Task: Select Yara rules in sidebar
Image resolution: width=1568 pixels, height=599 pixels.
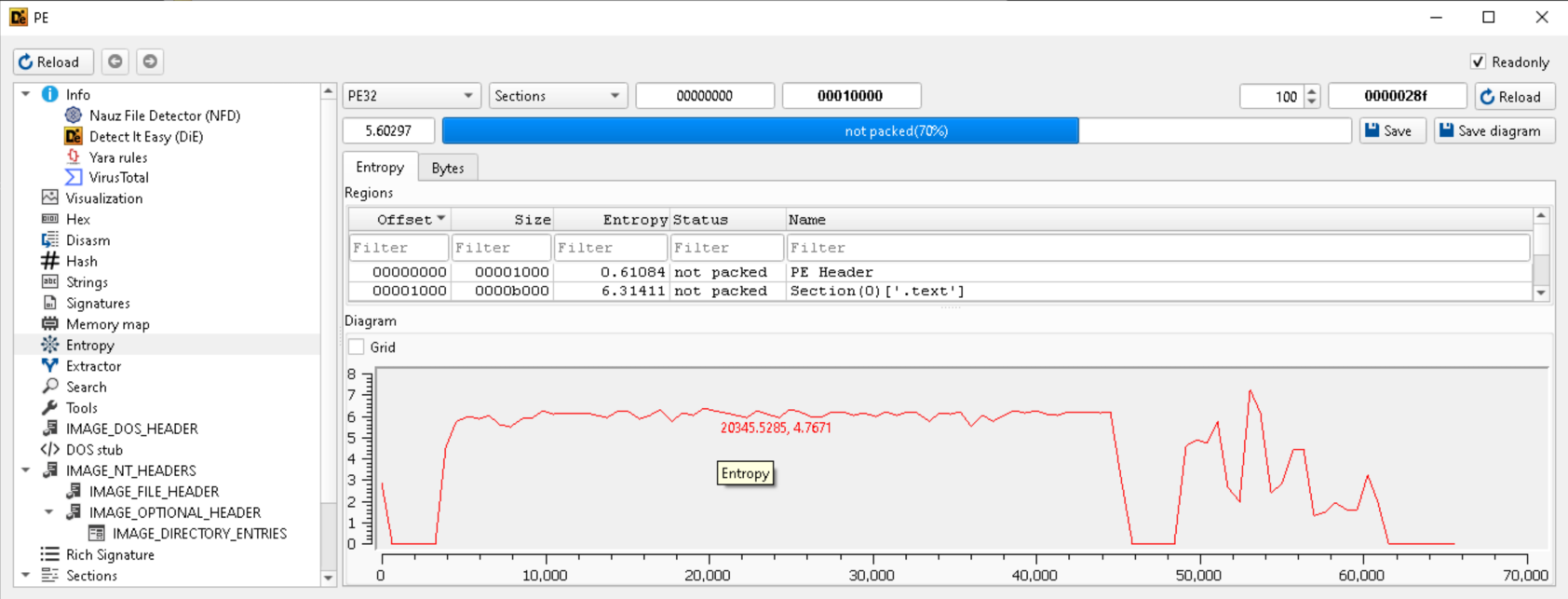Action: coord(117,157)
